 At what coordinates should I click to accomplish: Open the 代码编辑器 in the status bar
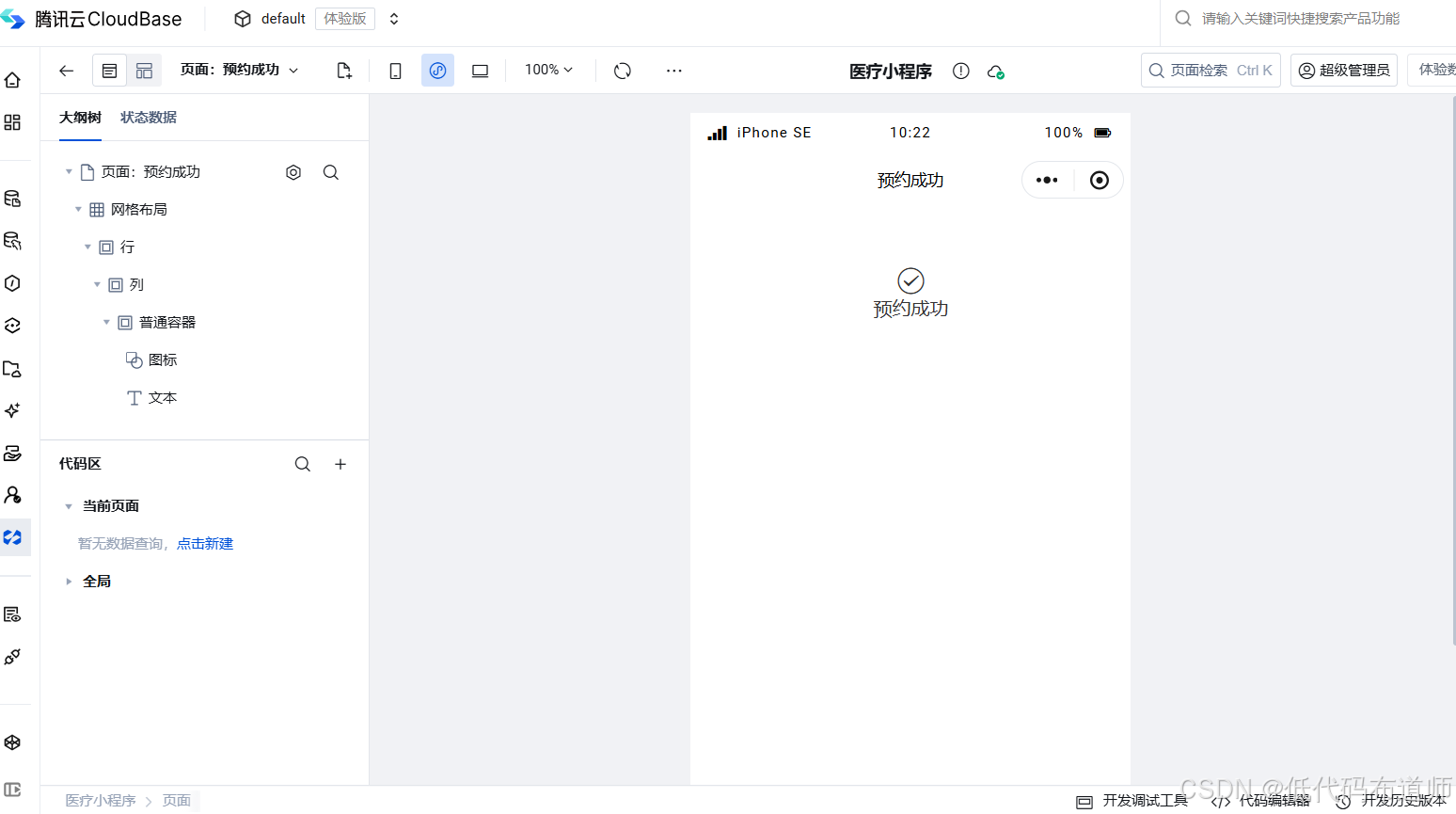point(1268,800)
